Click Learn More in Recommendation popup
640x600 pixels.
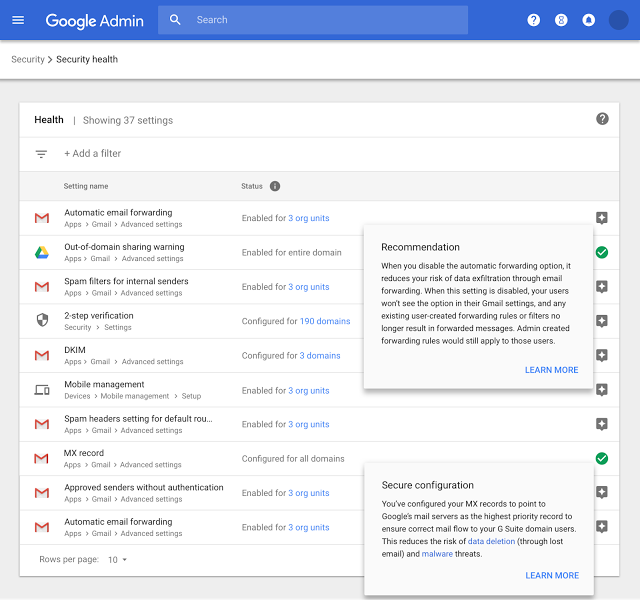(x=551, y=370)
